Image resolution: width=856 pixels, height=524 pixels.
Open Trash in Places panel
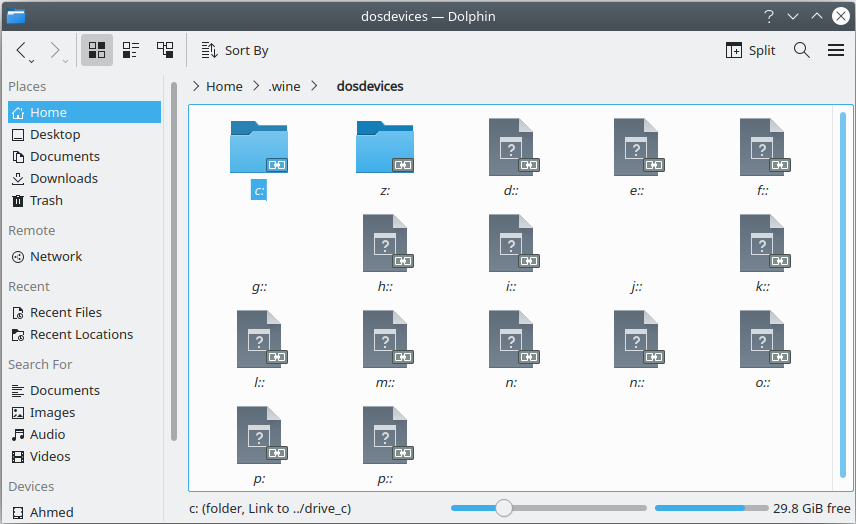click(x=85, y=200)
